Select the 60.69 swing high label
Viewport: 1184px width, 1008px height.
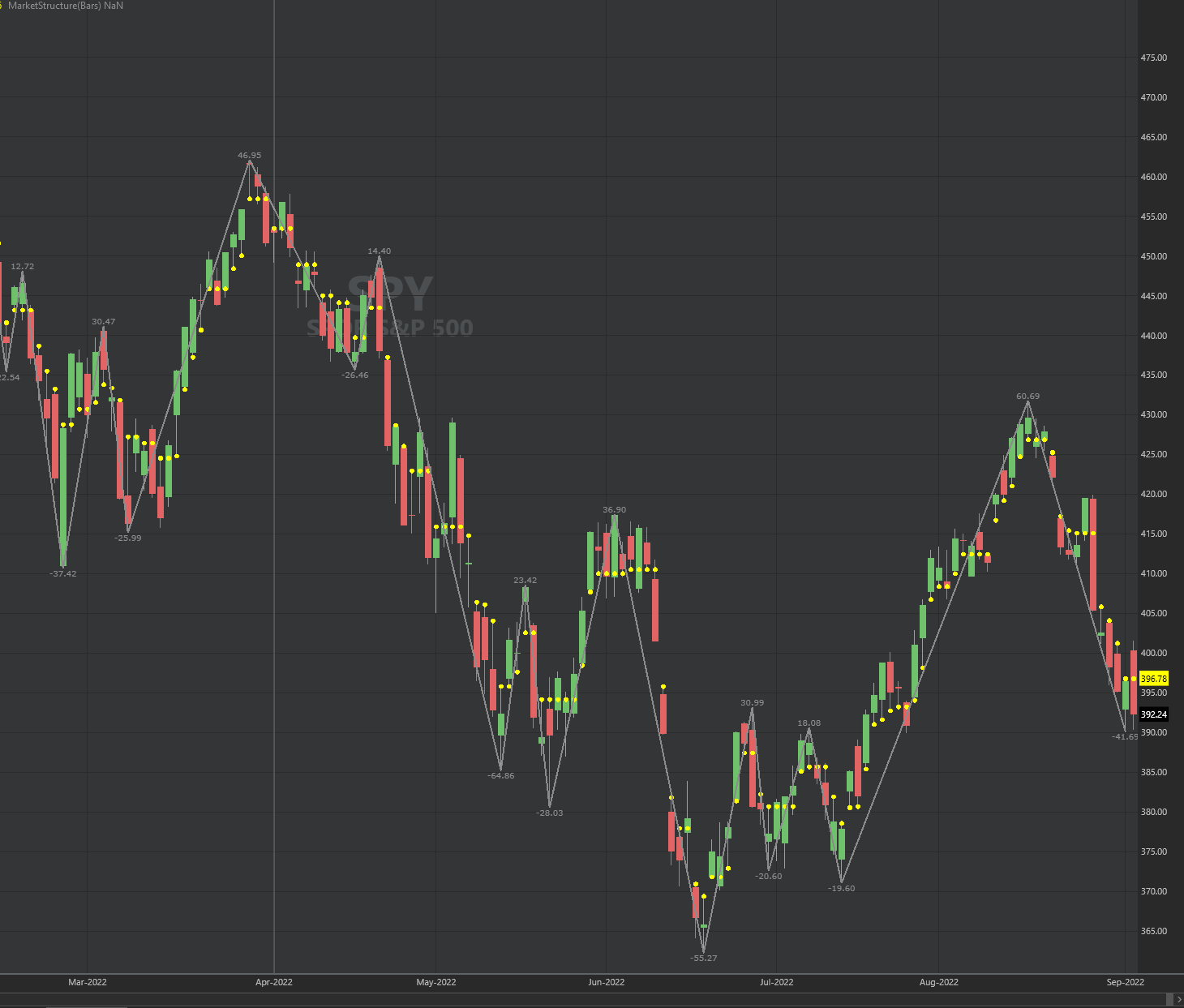coord(1027,397)
